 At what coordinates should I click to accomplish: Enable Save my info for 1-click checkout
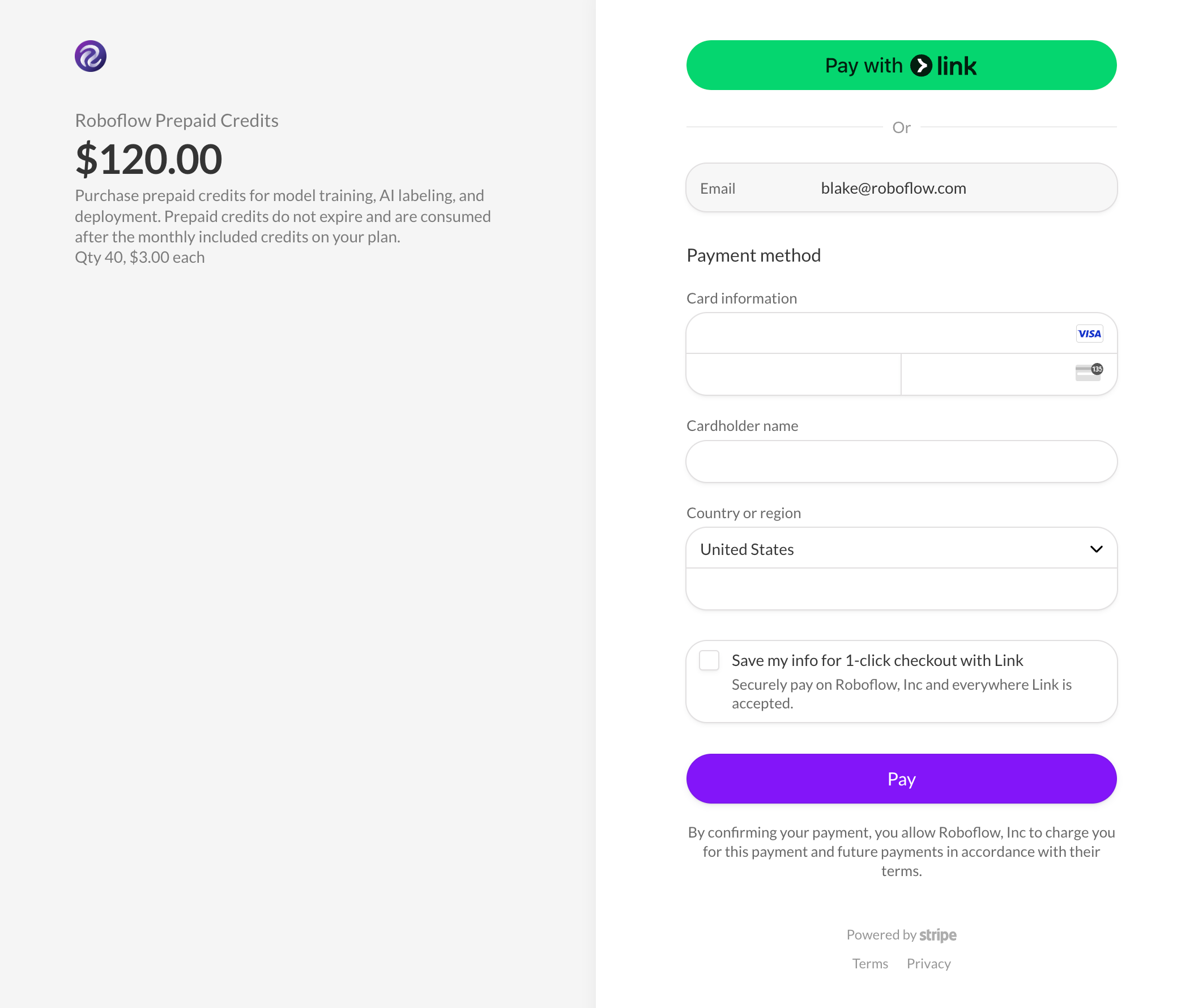pos(709,660)
